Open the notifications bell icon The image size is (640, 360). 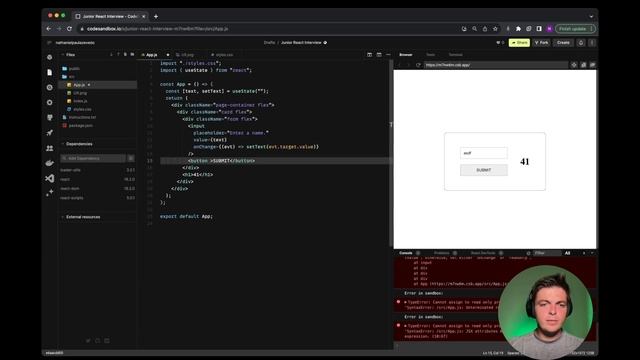tap(581, 42)
